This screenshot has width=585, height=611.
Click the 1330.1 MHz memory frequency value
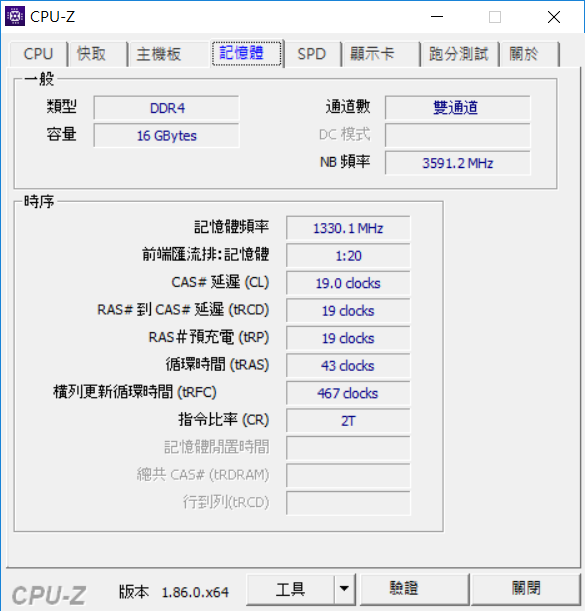348,228
